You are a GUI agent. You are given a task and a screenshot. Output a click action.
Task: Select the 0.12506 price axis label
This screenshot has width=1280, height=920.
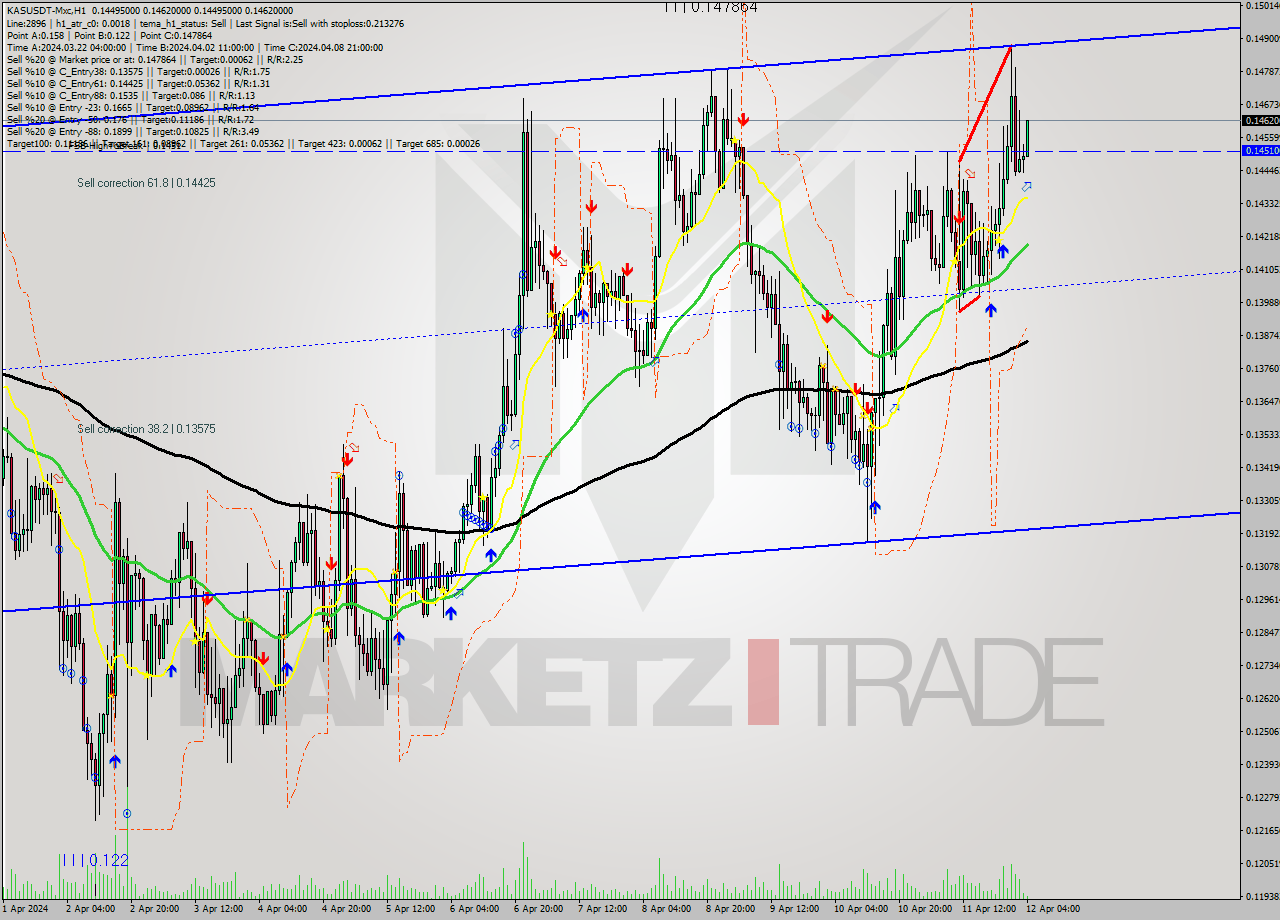click(x=1263, y=732)
